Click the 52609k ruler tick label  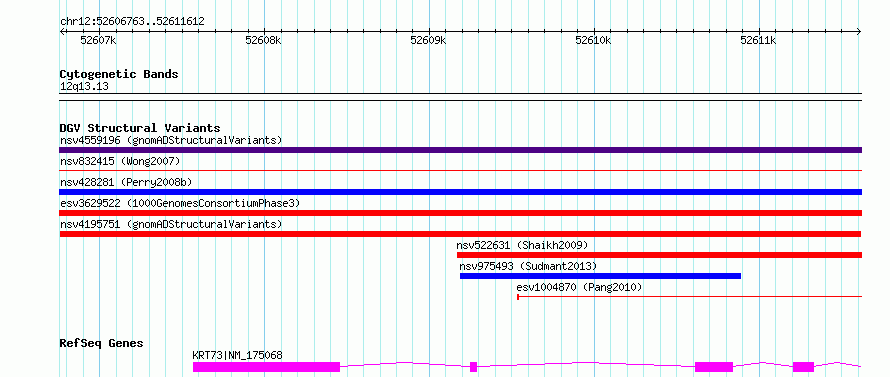[429, 40]
